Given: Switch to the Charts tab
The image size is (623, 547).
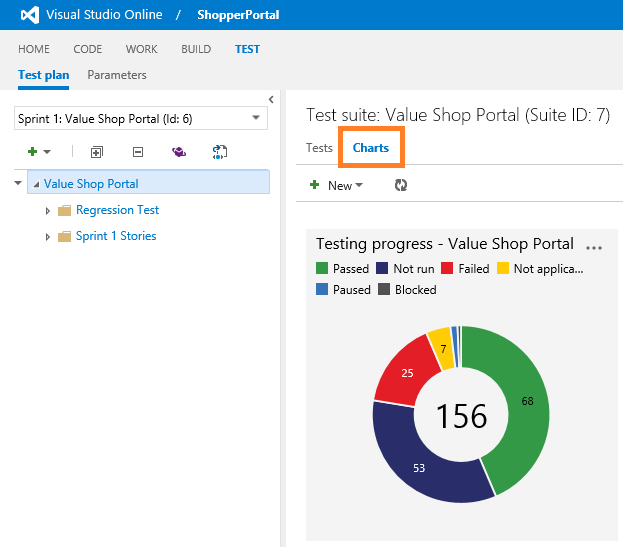Looking at the screenshot, I should point(371,148).
